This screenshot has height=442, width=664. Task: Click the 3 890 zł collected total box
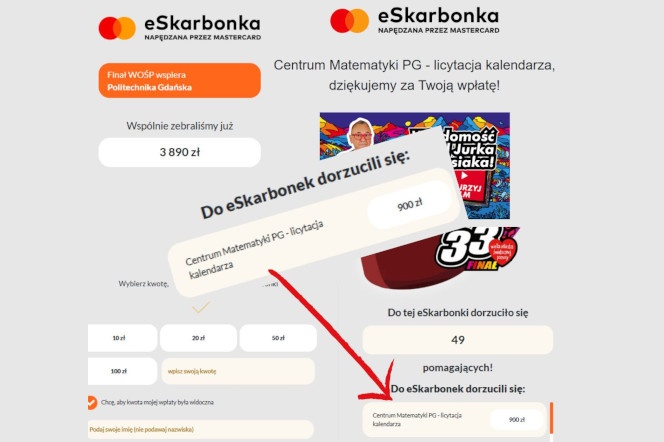(180, 152)
